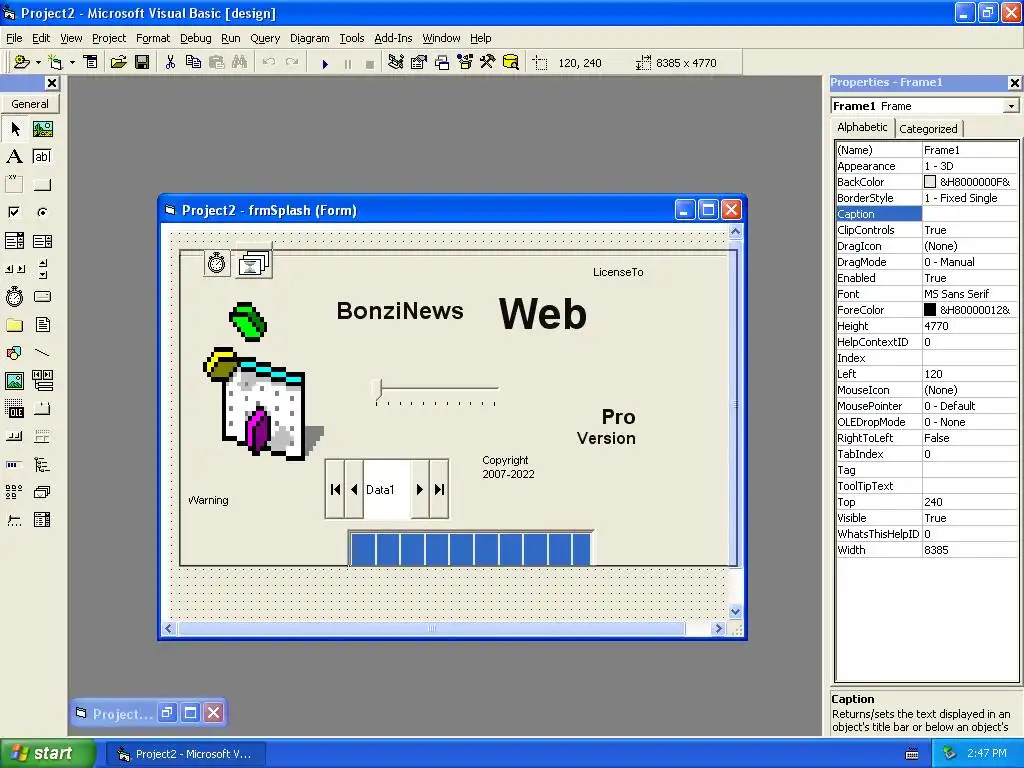
Task: Restore the minimized Project window at bottom
Action: 167,712
